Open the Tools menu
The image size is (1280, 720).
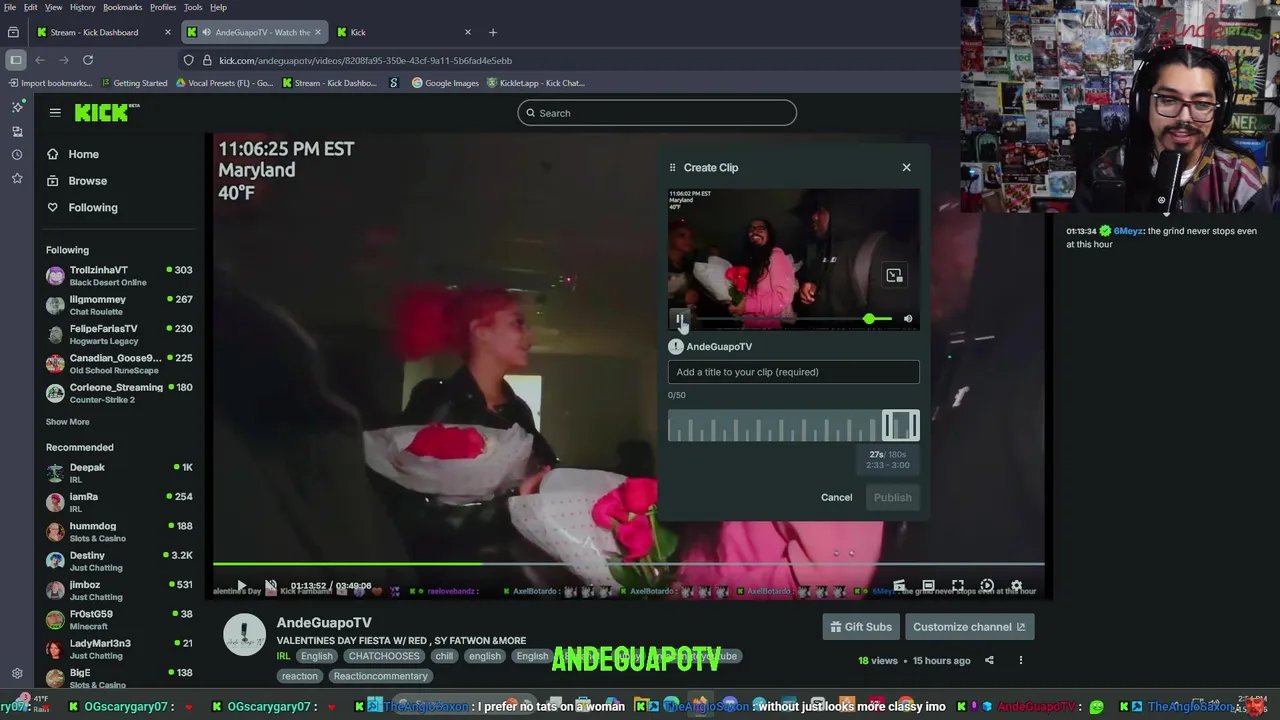193,7
